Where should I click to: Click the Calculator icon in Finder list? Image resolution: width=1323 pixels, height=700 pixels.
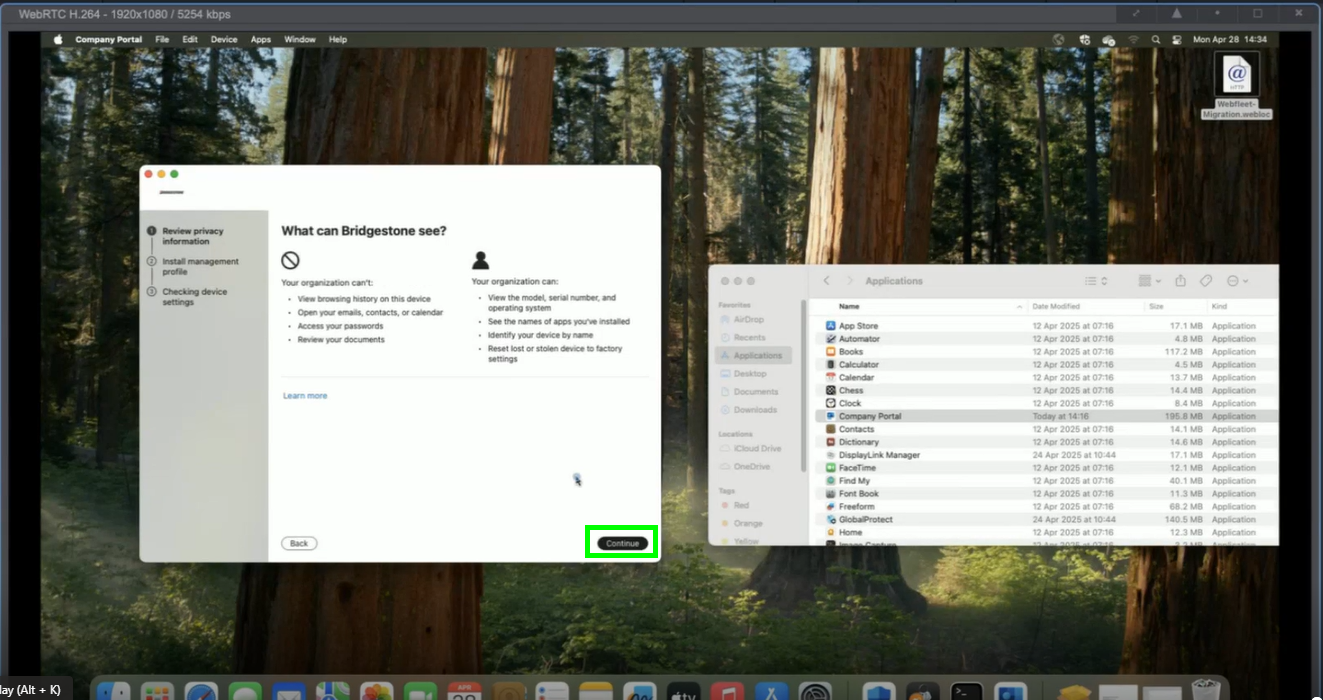(x=831, y=365)
